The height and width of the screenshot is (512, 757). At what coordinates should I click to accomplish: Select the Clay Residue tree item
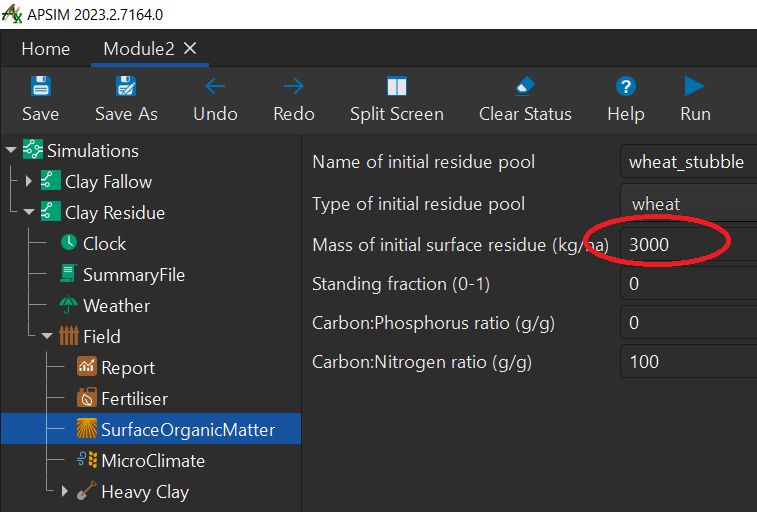click(115, 212)
